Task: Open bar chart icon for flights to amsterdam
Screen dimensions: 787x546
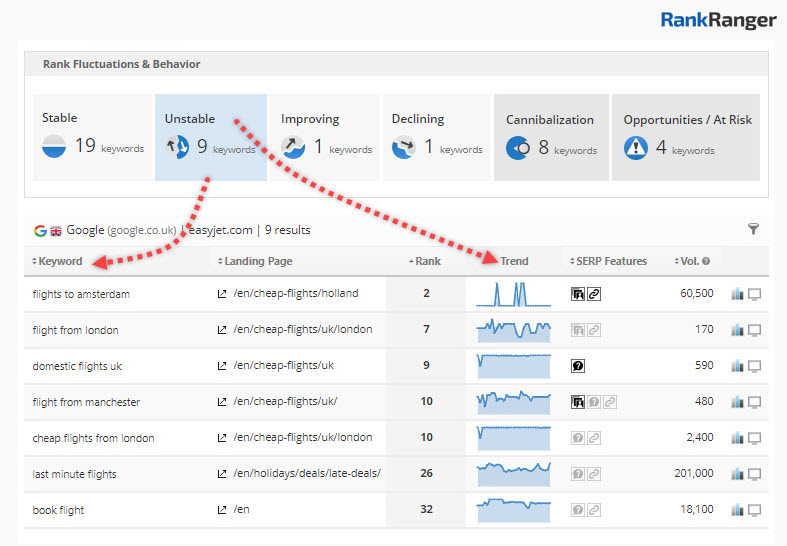Action: point(738,294)
